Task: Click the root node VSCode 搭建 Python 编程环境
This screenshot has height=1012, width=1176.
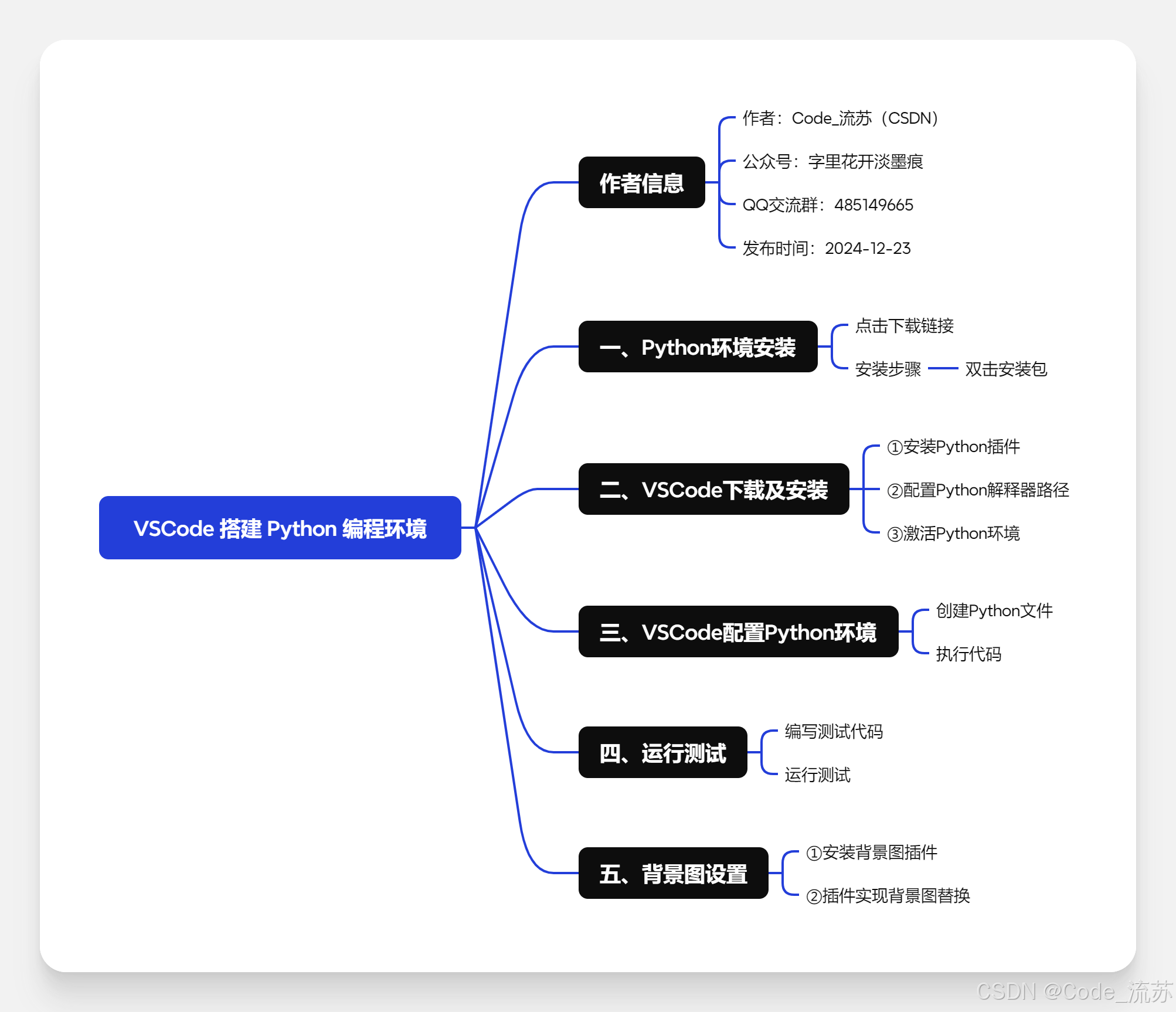Action: click(x=280, y=528)
